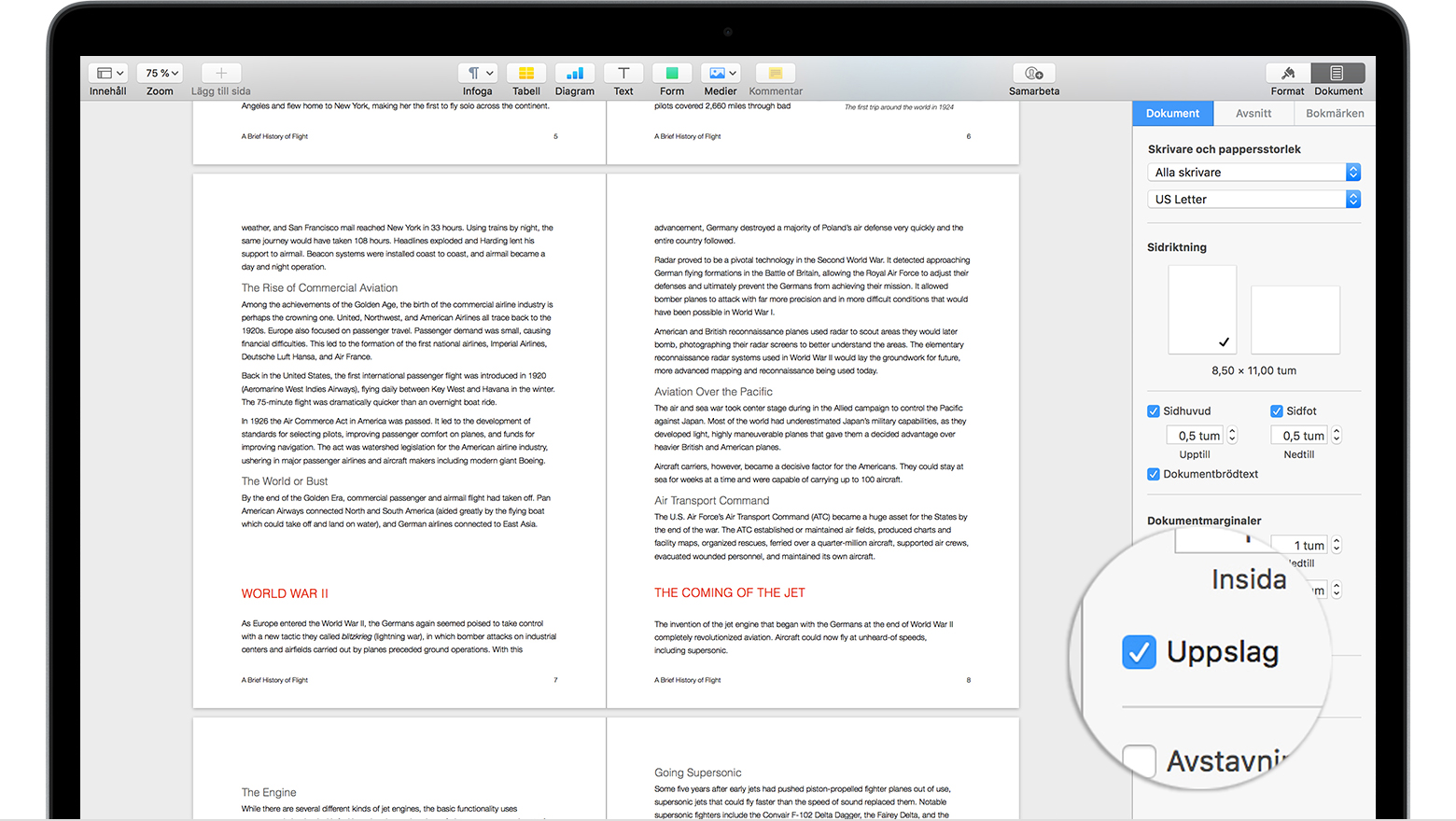The image size is (1456, 821).
Task: Enable the Uppslag checkbox
Action: point(1139,652)
